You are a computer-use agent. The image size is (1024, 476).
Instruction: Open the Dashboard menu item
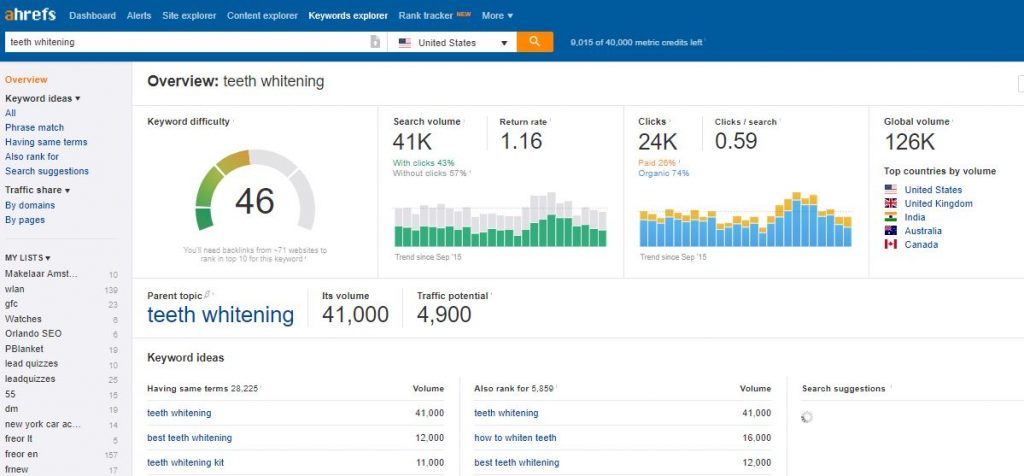(92, 15)
